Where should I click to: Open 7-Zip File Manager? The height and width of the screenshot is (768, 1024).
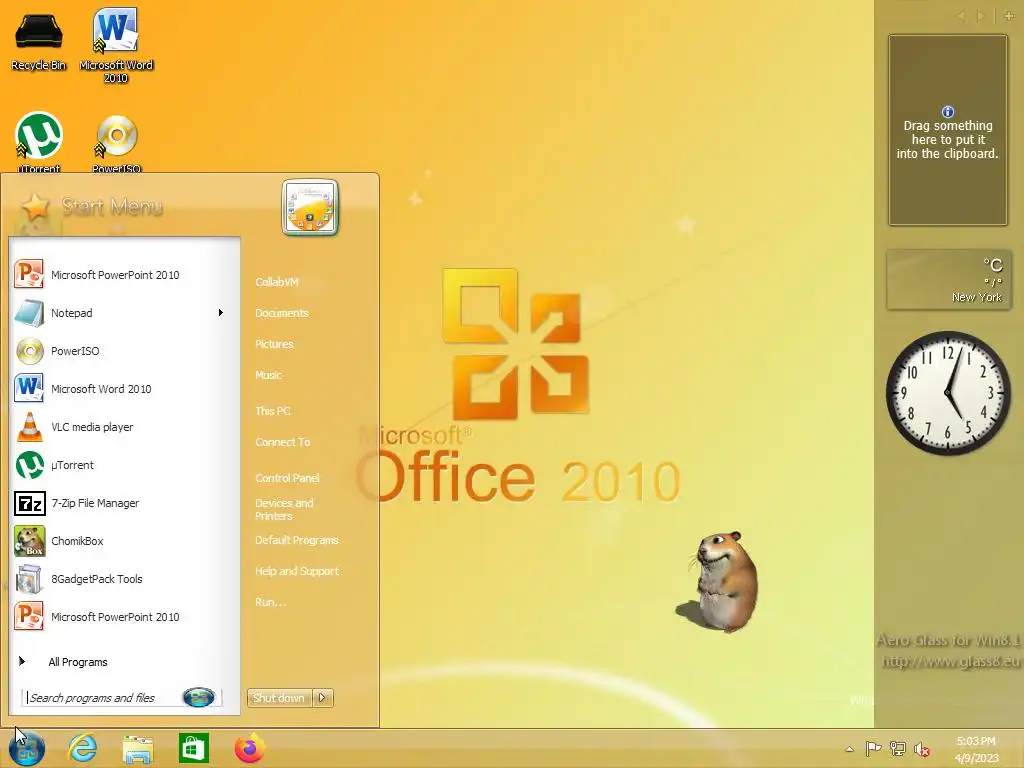[x=124, y=503]
